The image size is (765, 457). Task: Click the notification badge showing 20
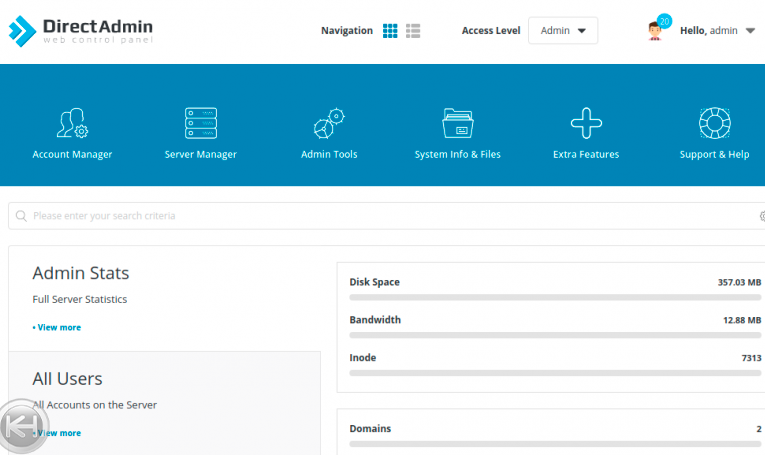665,21
